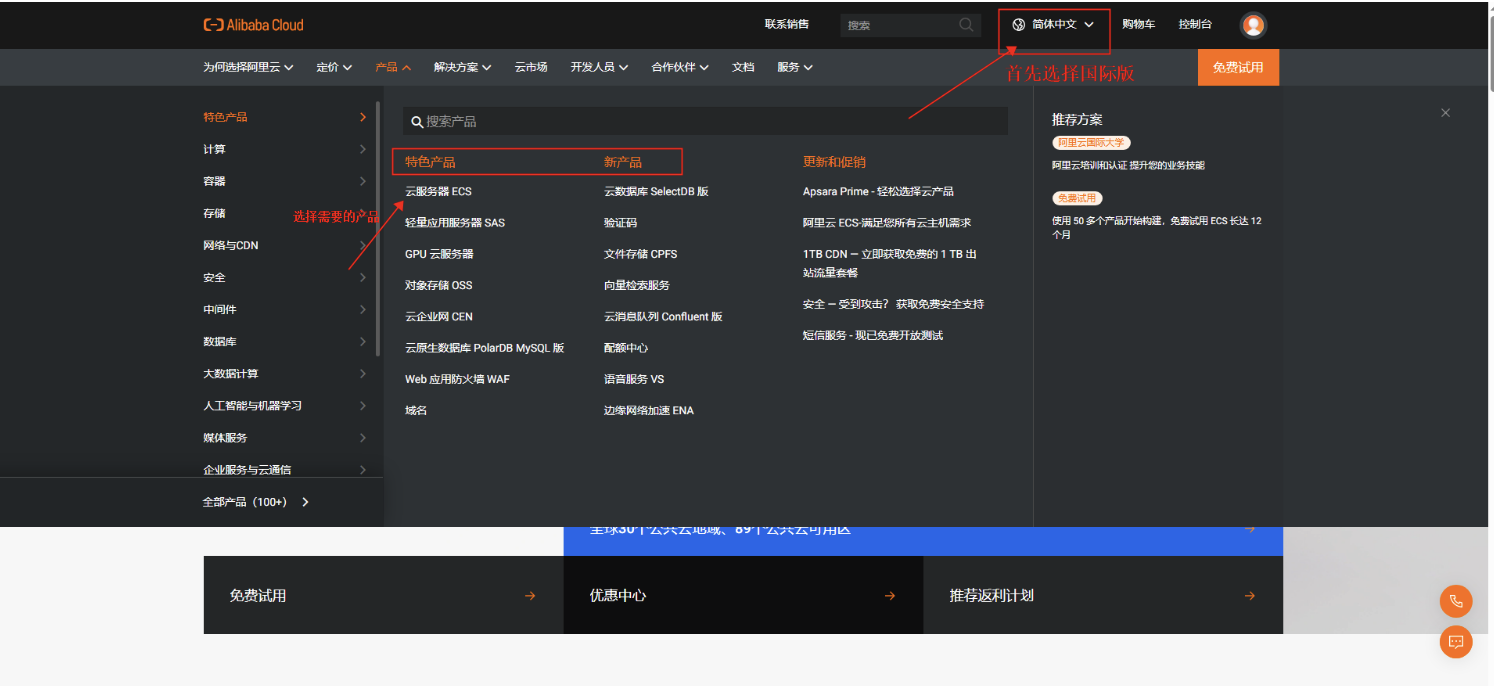Open 向量检索服务 product
The image size is (1494, 686).
[x=637, y=285]
